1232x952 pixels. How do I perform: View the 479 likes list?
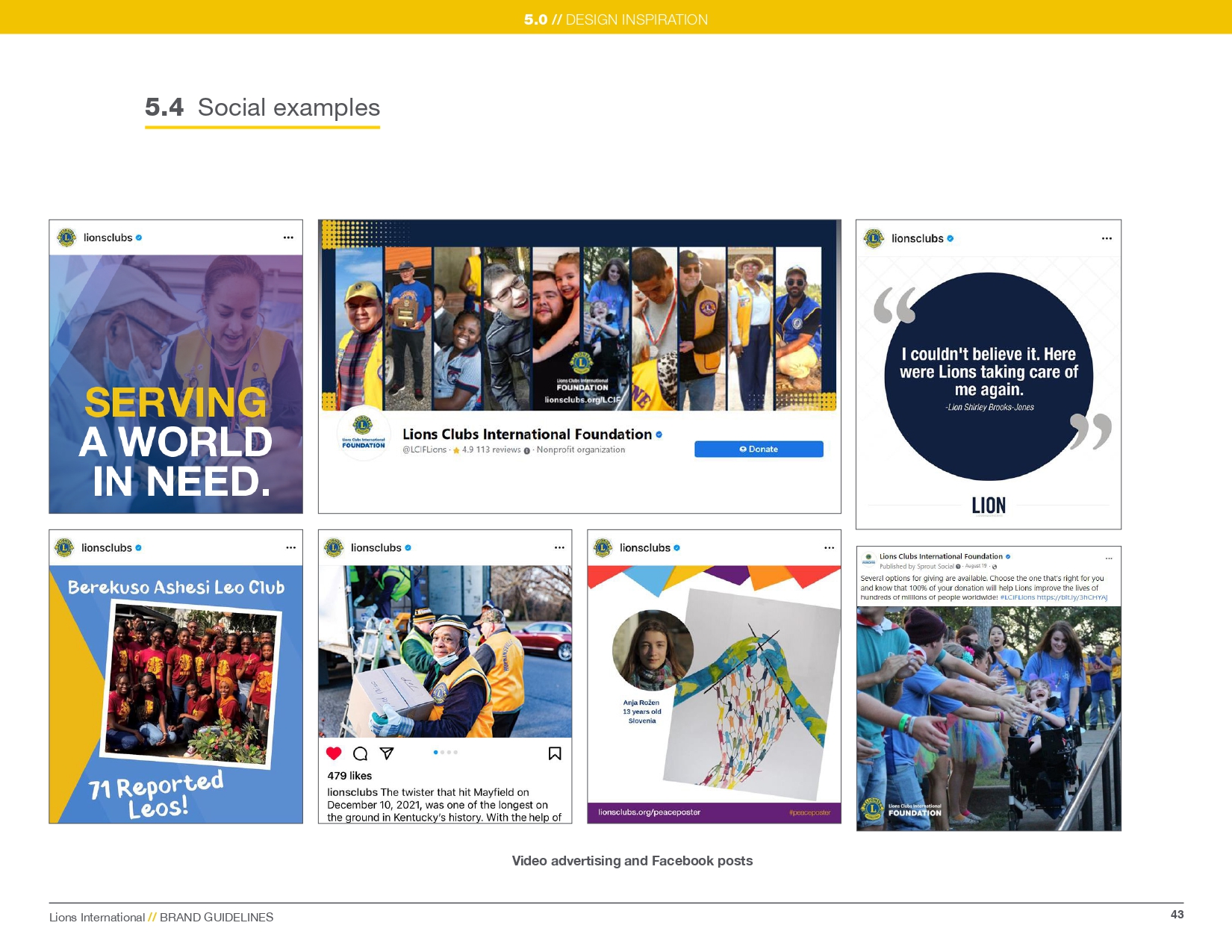[349, 776]
